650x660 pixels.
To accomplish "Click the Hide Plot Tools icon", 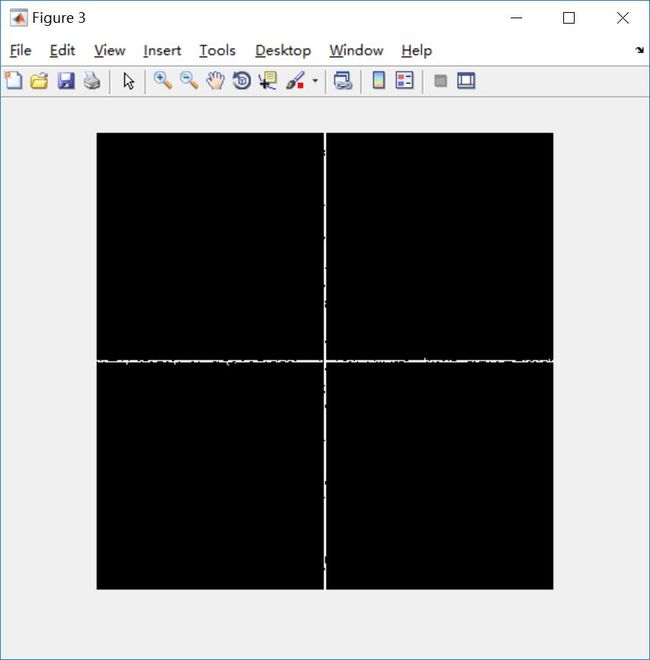I will [x=440, y=80].
